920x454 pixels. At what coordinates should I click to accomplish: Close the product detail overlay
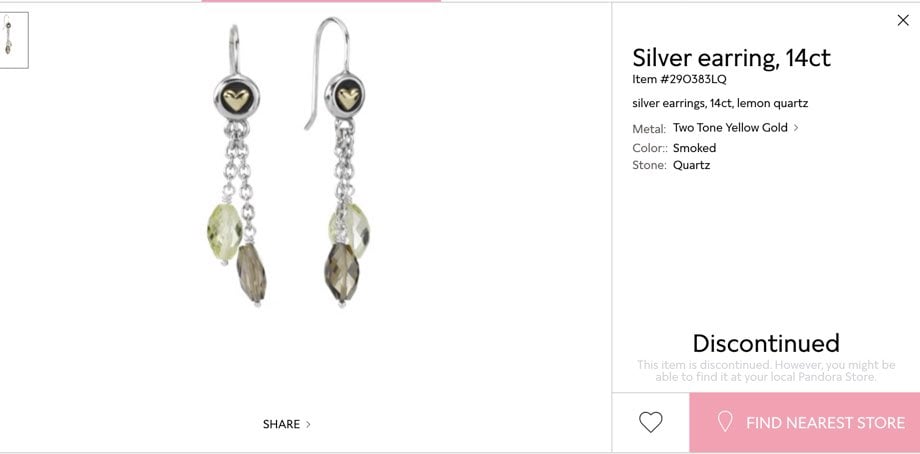click(902, 21)
